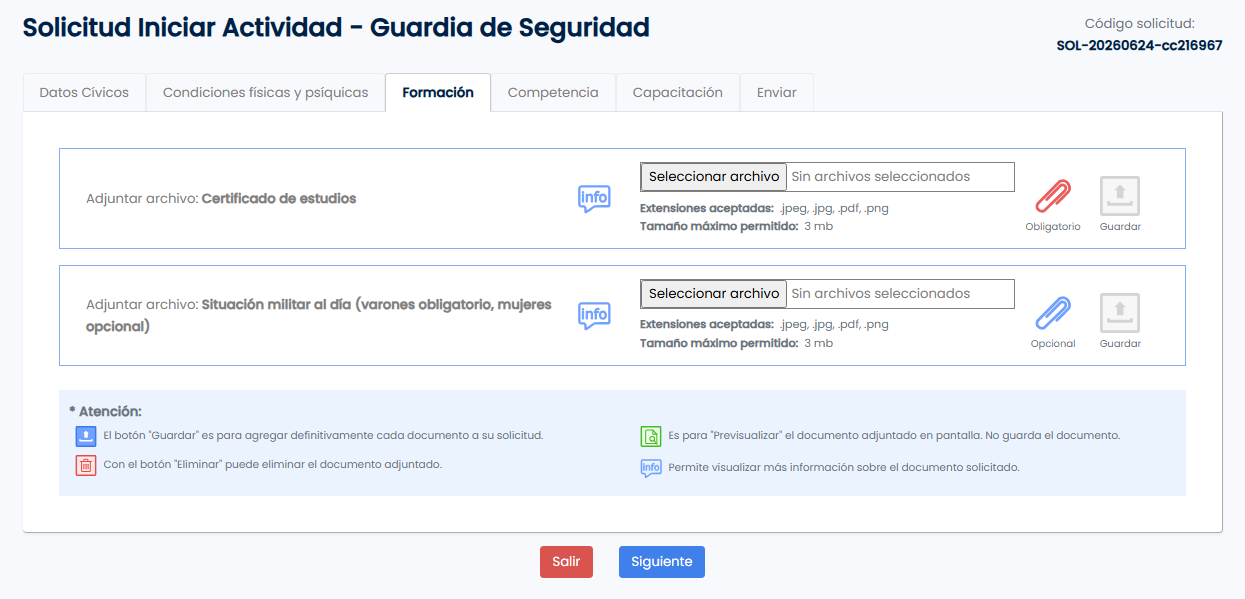Click the info legend icon in Atención section
This screenshot has width=1245, height=599.
[x=651, y=467]
